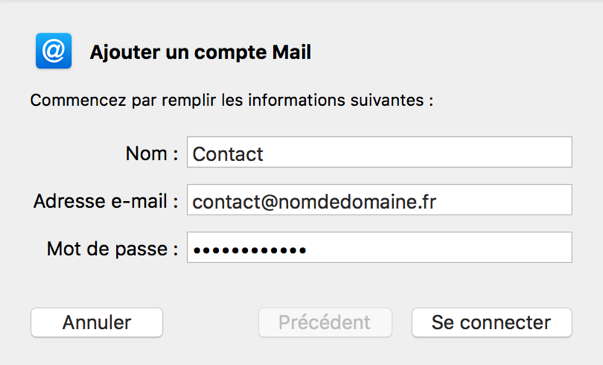Click blank area right of "Contact" text

(417, 152)
